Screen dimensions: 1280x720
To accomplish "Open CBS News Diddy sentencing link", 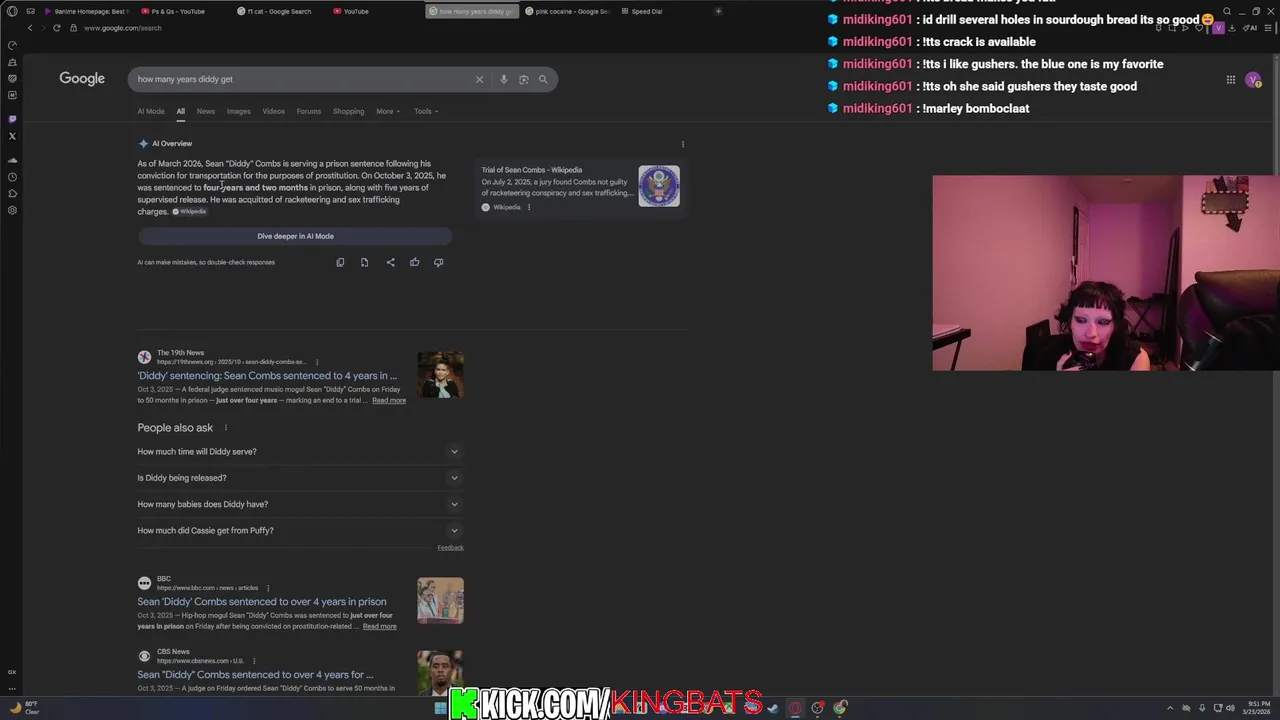I will (255, 675).
